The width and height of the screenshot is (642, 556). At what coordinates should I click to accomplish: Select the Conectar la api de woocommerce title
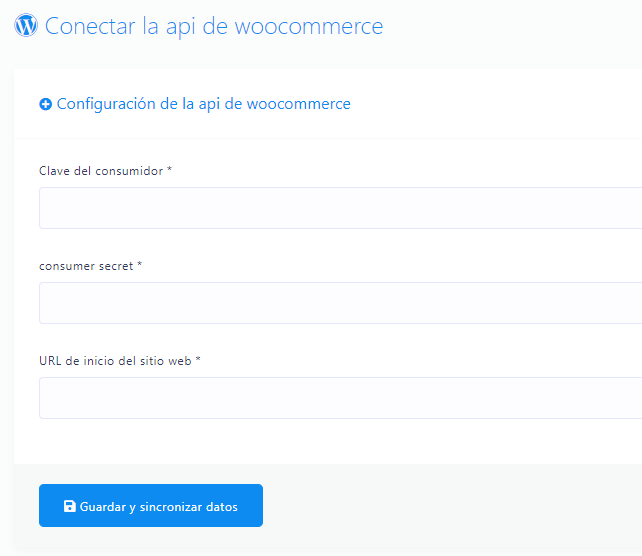[214, 26]
